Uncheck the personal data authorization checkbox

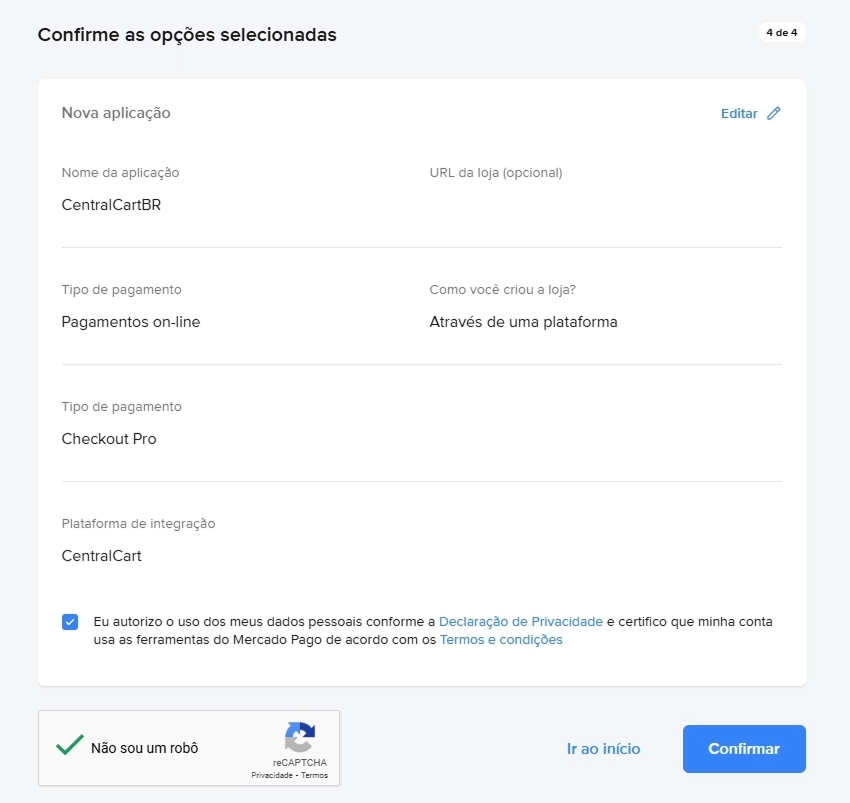(70, 621)
